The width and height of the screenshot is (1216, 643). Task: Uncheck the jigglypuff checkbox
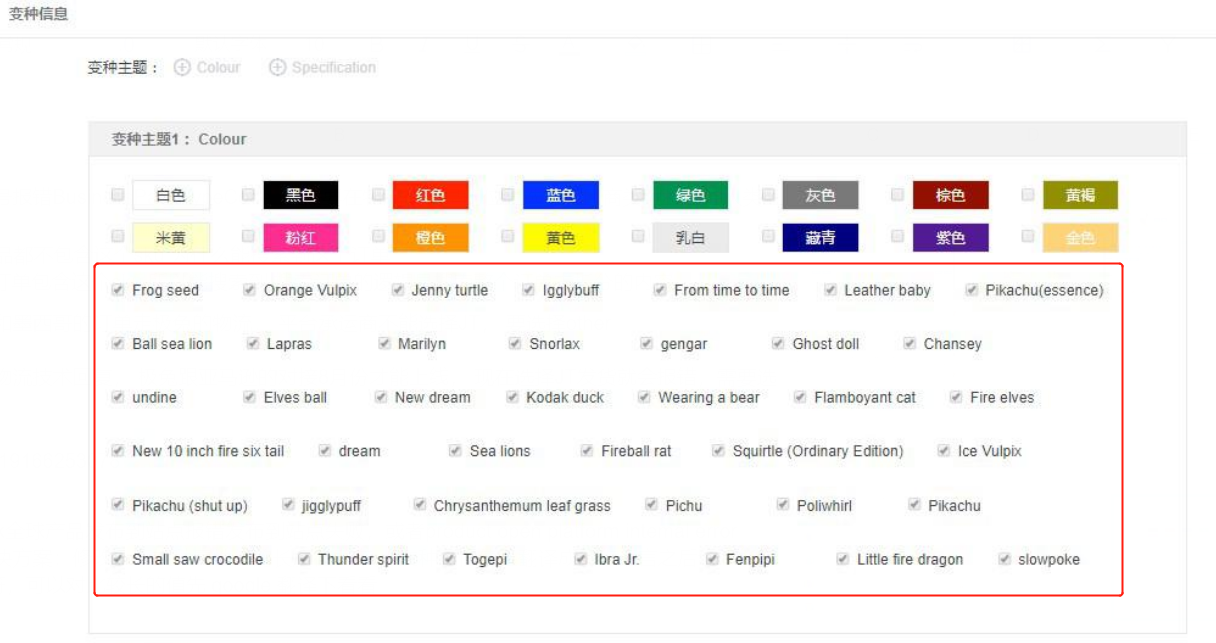tap(288, 505)
